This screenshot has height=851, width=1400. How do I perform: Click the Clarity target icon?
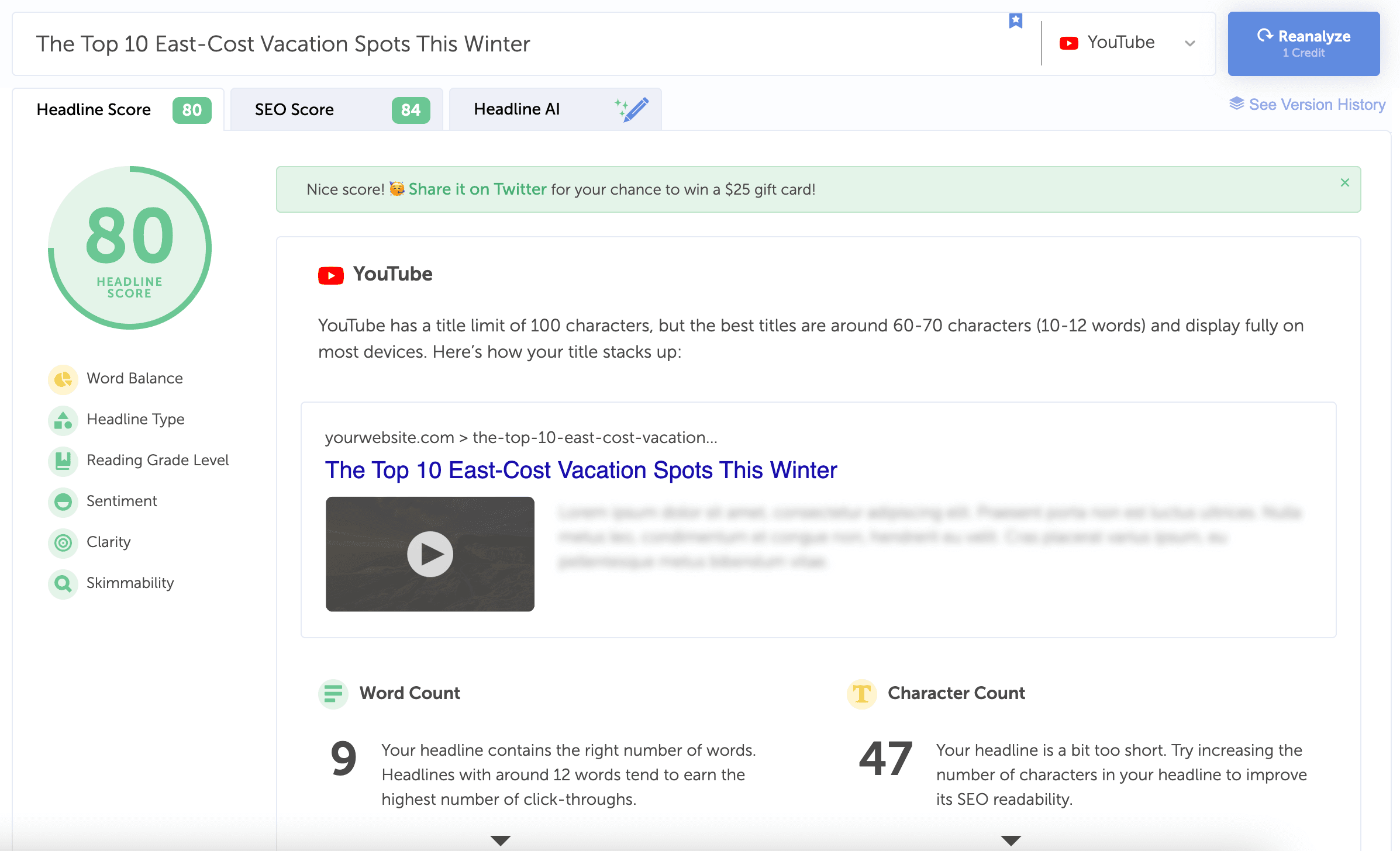click(63, 543)
